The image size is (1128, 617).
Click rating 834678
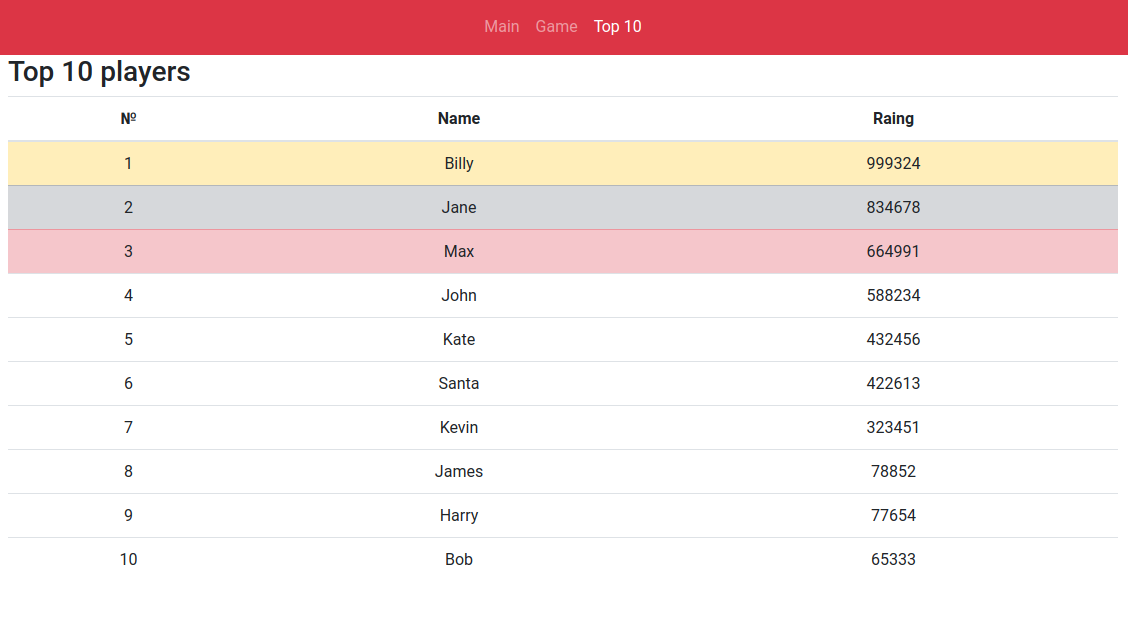click(893, 207)
